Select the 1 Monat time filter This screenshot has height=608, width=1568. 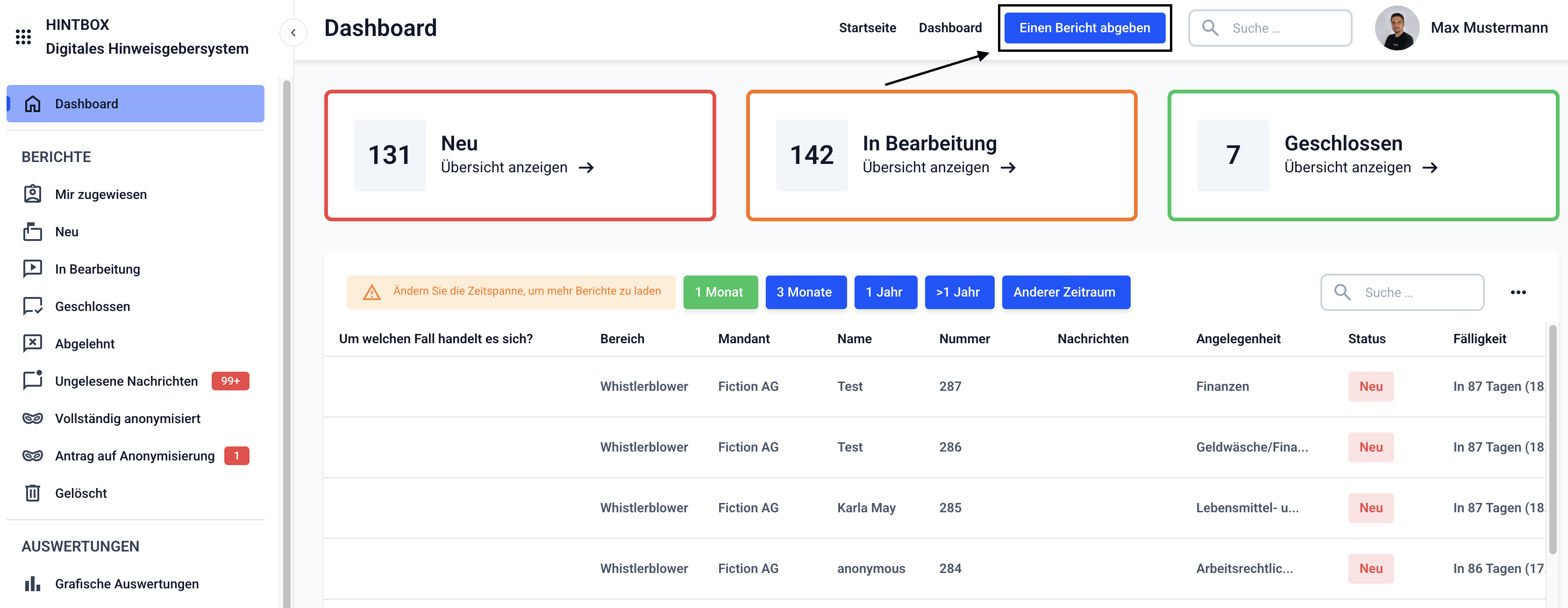pos(720,292)
